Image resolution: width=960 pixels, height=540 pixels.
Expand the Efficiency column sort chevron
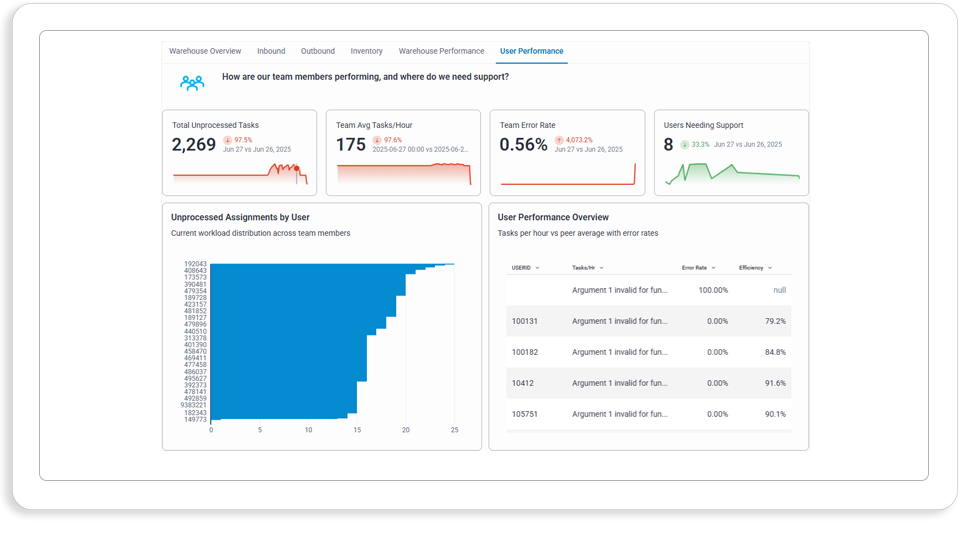click(x=770, y=268)
